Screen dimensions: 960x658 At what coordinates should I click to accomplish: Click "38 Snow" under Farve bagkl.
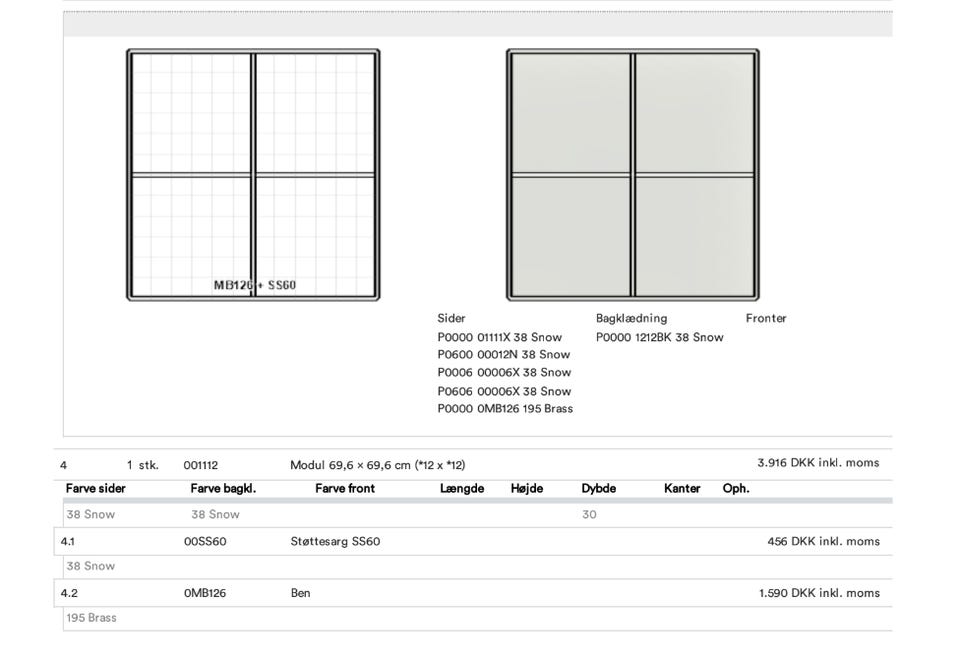(x=216, y=515)
